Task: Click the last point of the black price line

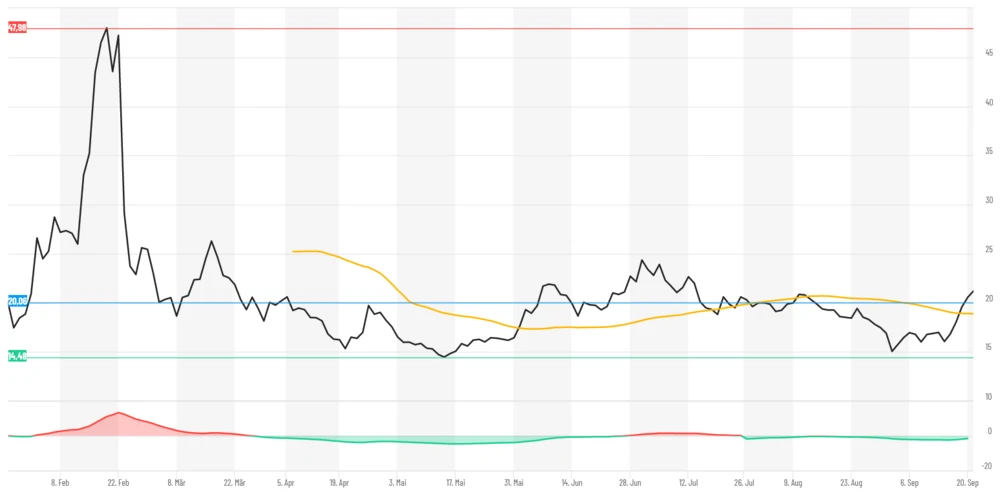Action: [x=973, y=291]
